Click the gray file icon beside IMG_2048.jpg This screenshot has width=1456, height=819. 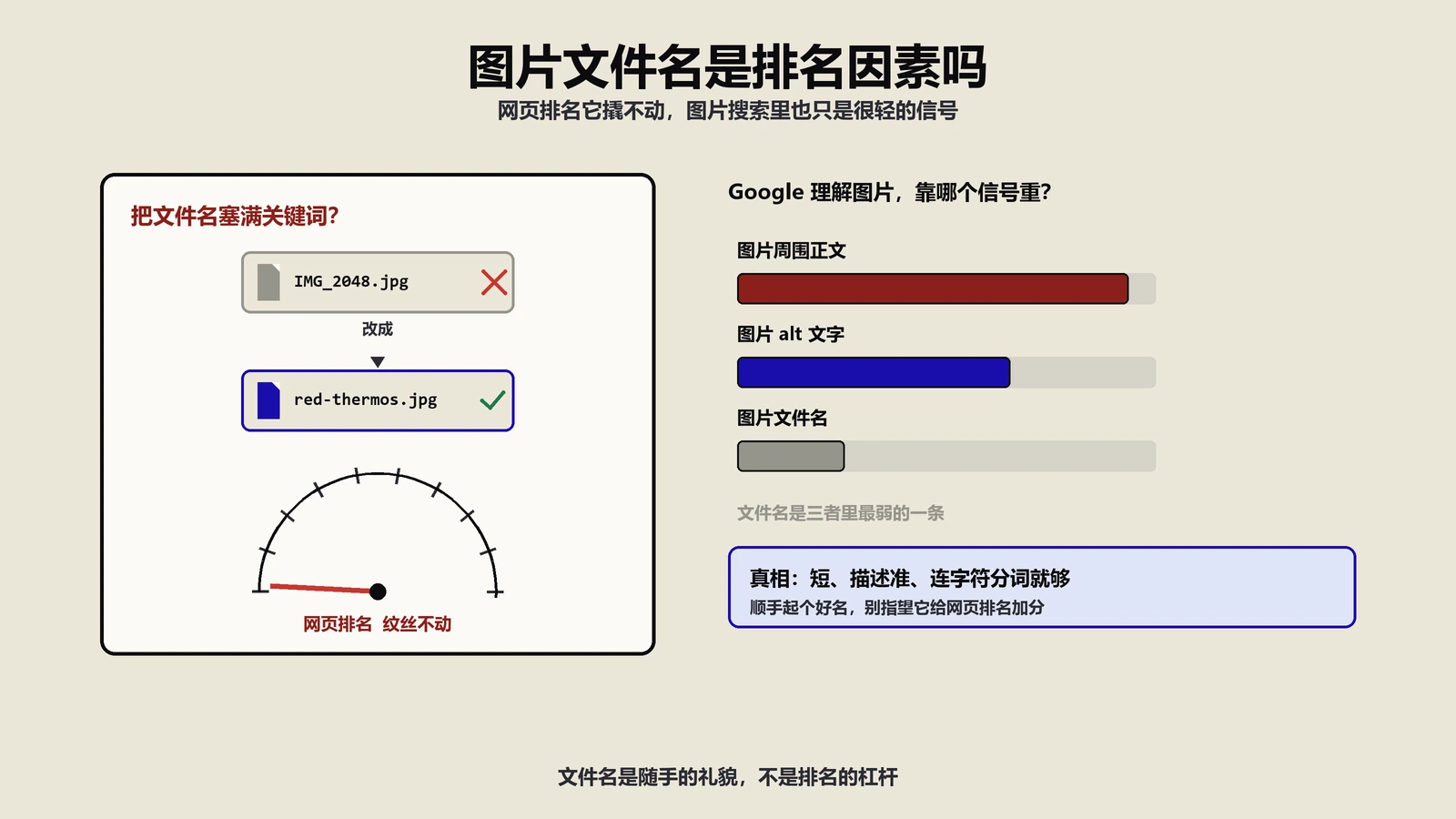[x=268, y=282]
